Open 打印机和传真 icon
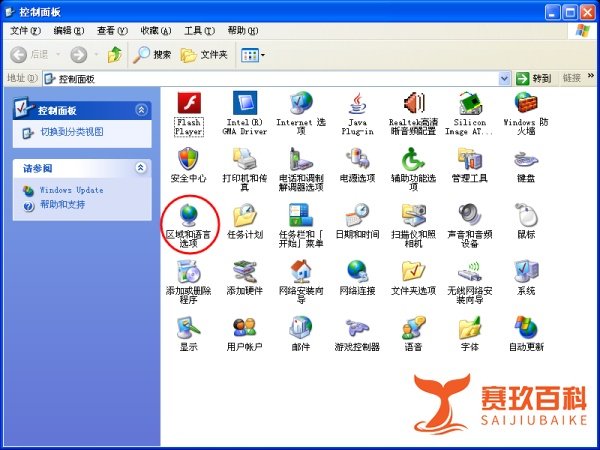This screenshot has width=600, height=450. (245, 169)
